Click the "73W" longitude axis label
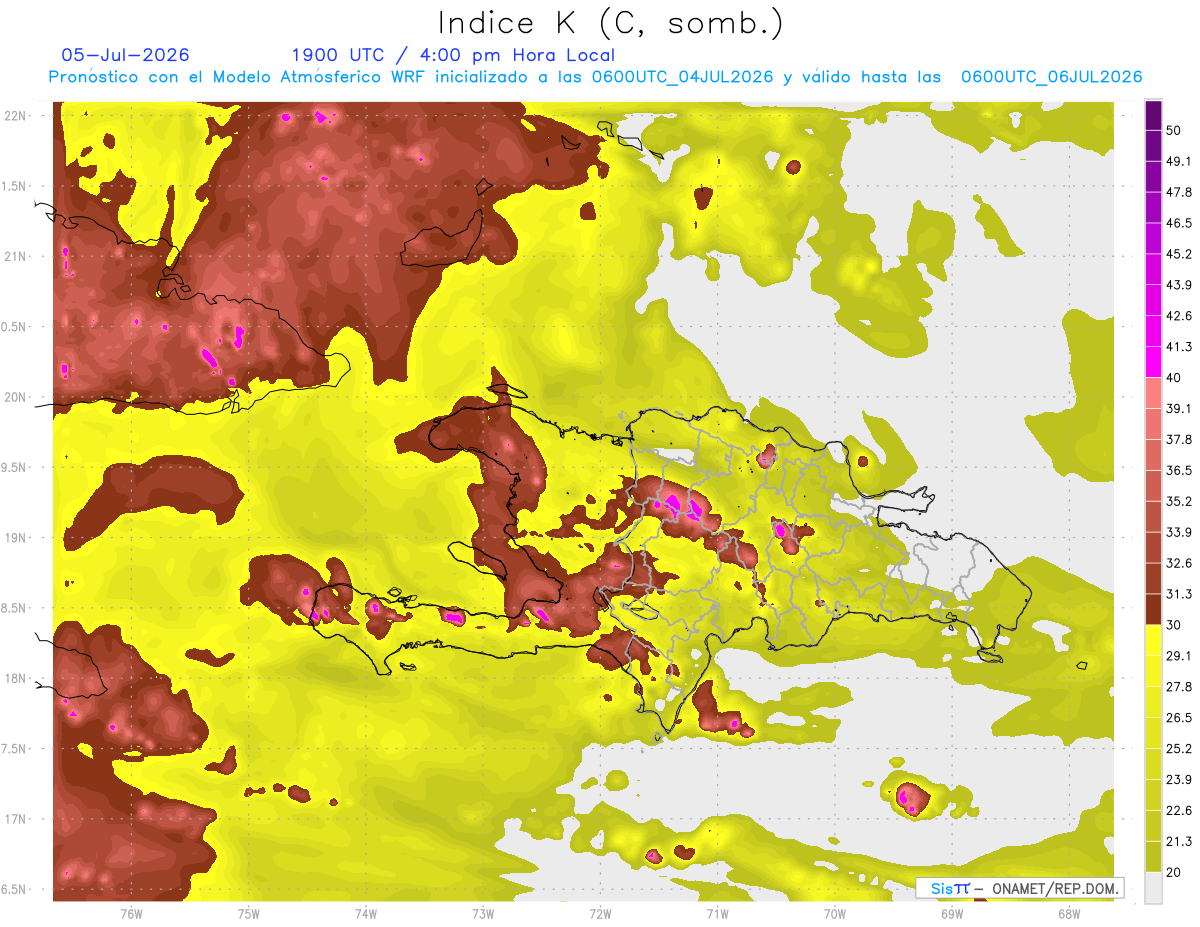The image size is (1200, 927). (483, 914)
